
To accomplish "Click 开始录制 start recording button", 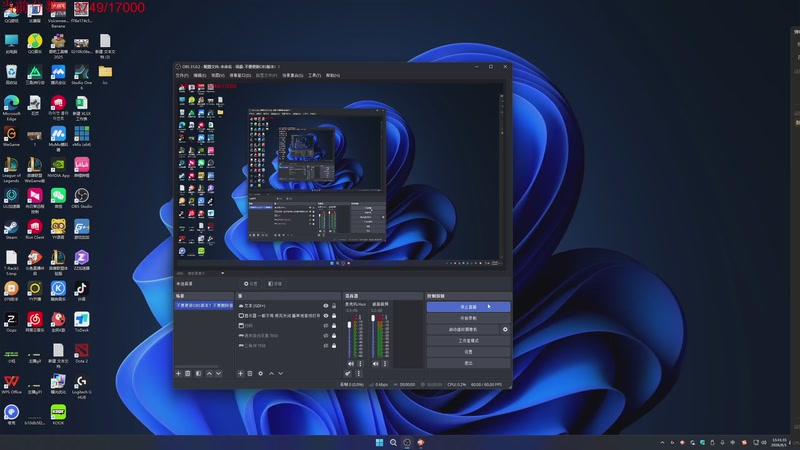I will tap(468, 318).
